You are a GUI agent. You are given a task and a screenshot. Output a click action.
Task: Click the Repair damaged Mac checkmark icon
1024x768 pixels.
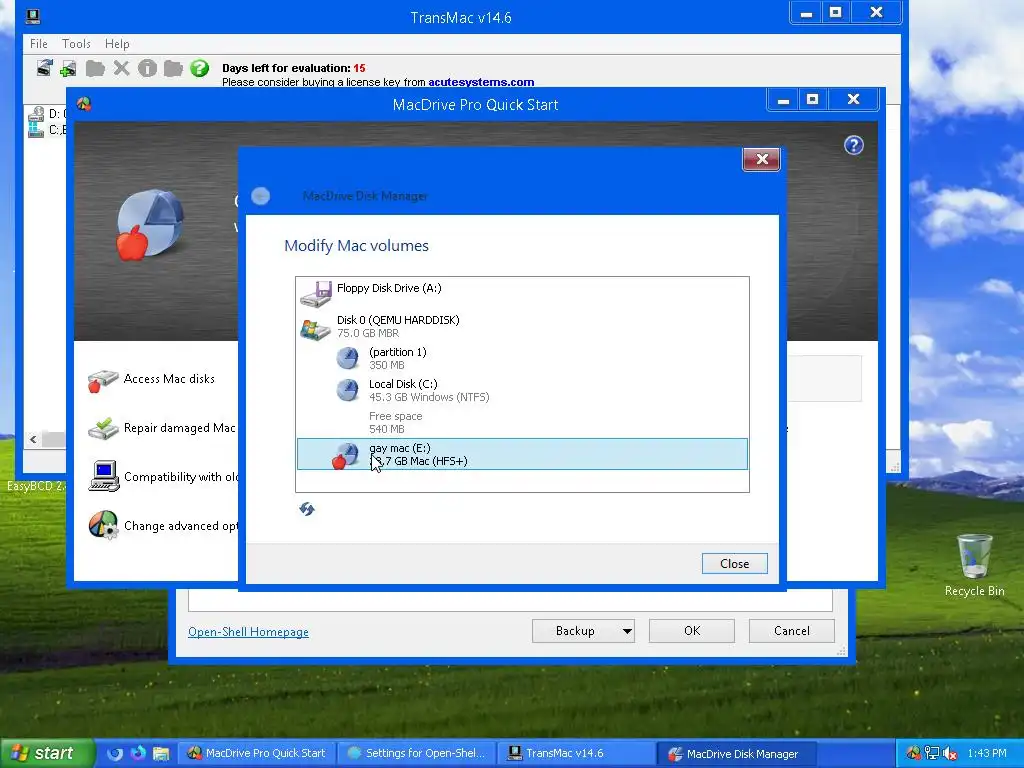(x=103, y=428)
